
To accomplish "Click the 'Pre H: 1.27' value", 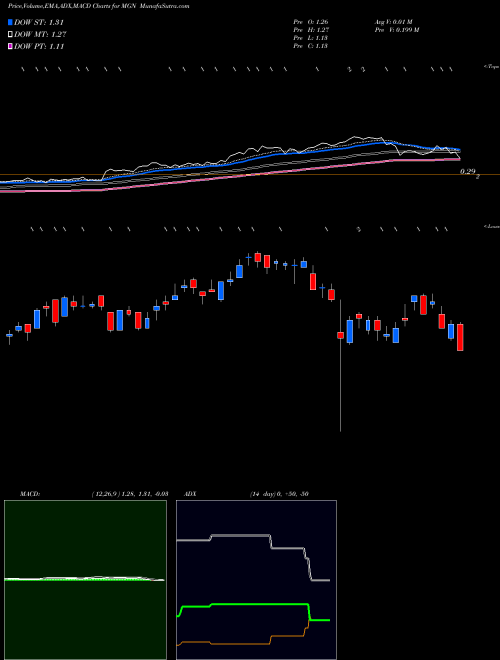I will coord(311,30).
